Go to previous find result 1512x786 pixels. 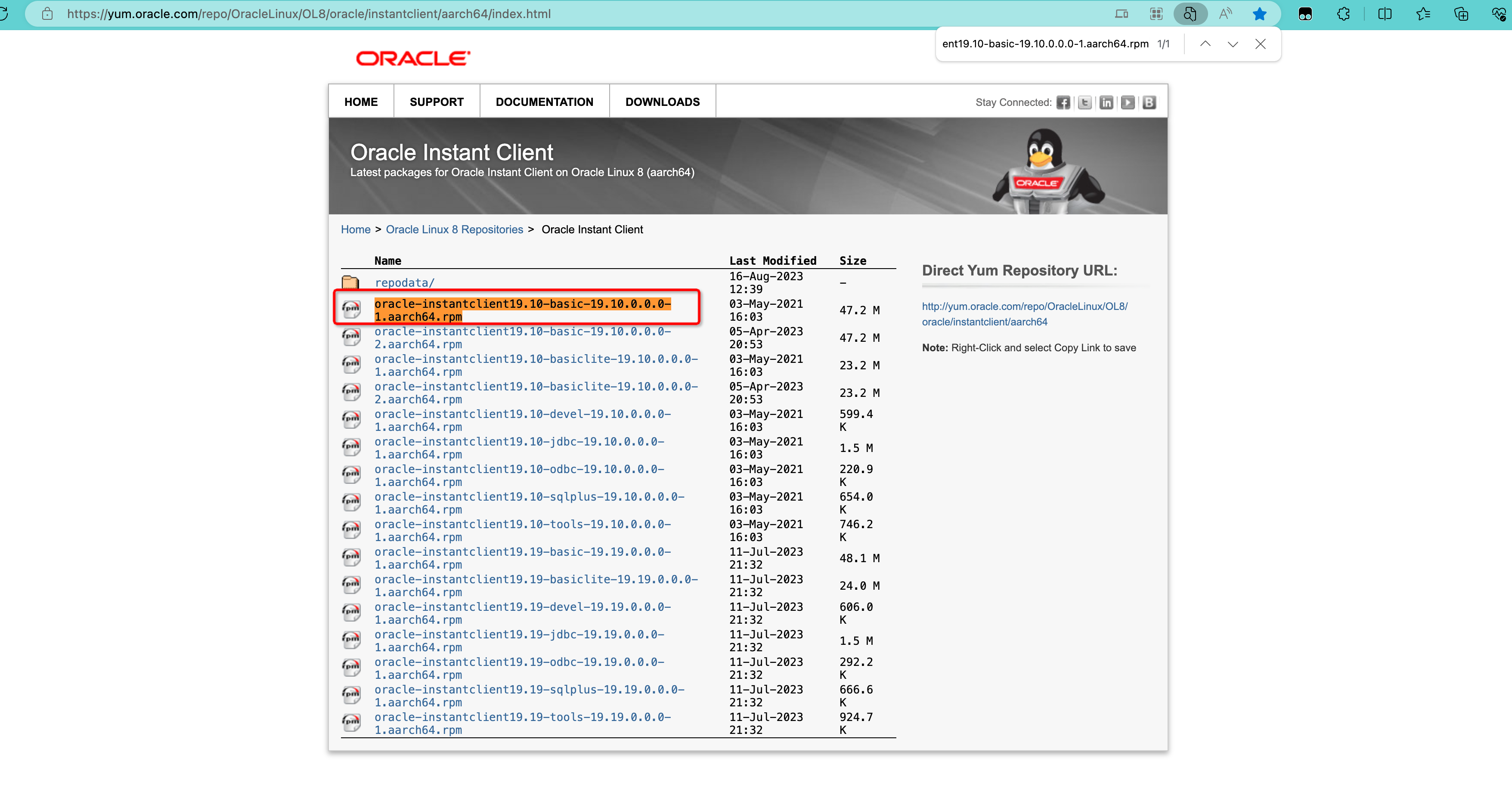(x=1205, y=44)
